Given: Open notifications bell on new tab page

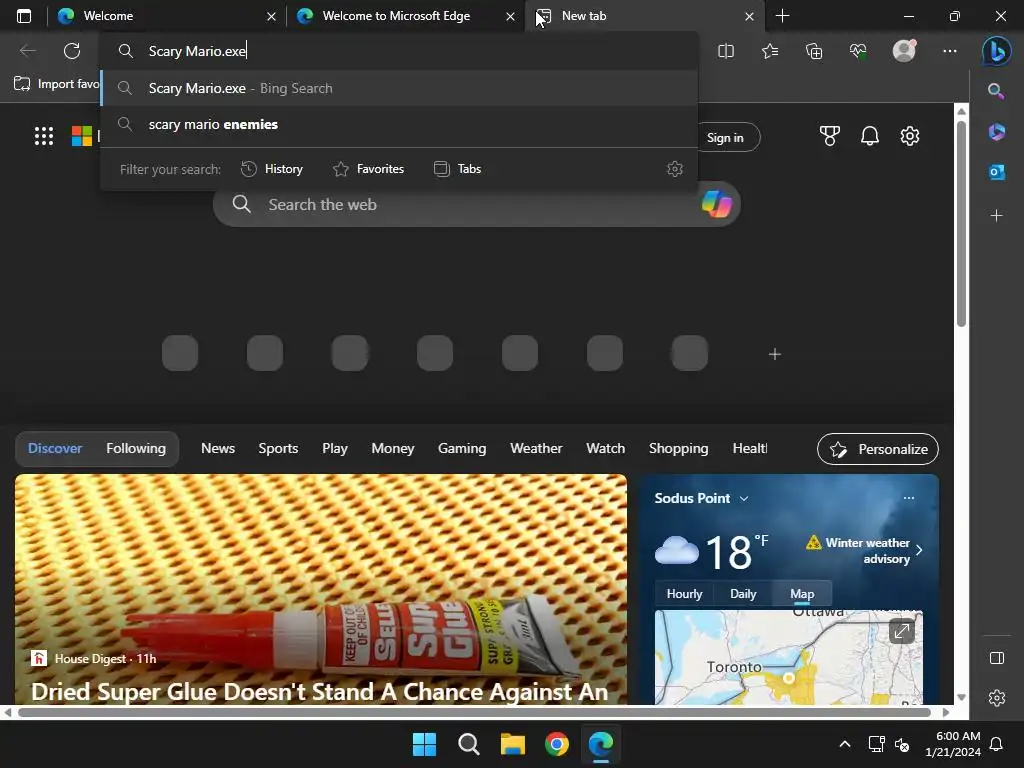Looking at the screenshot, I should coord(869,136).
